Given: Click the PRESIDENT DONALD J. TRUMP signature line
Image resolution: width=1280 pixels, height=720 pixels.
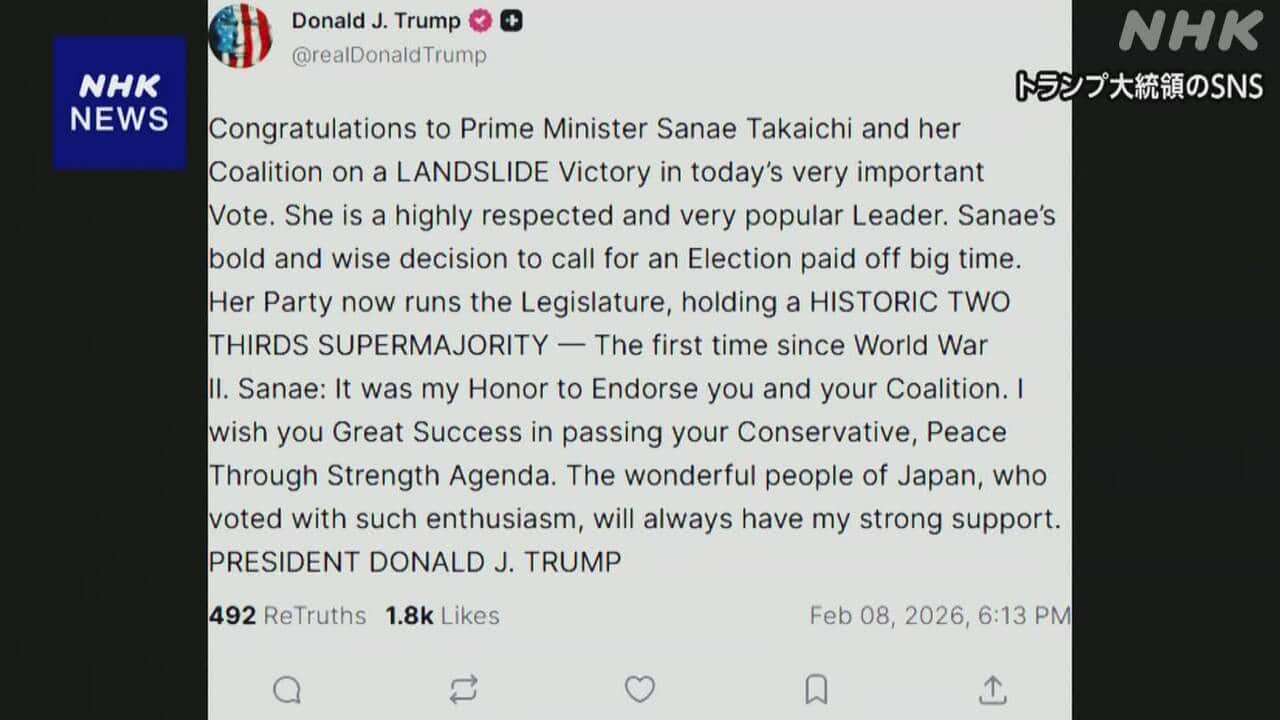Looking at the screenshot, I should [414, 562].
